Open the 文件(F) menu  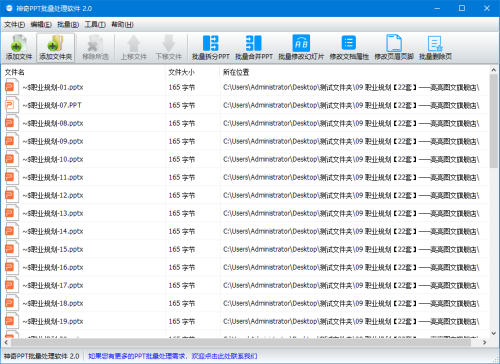[x=15, y=25]
